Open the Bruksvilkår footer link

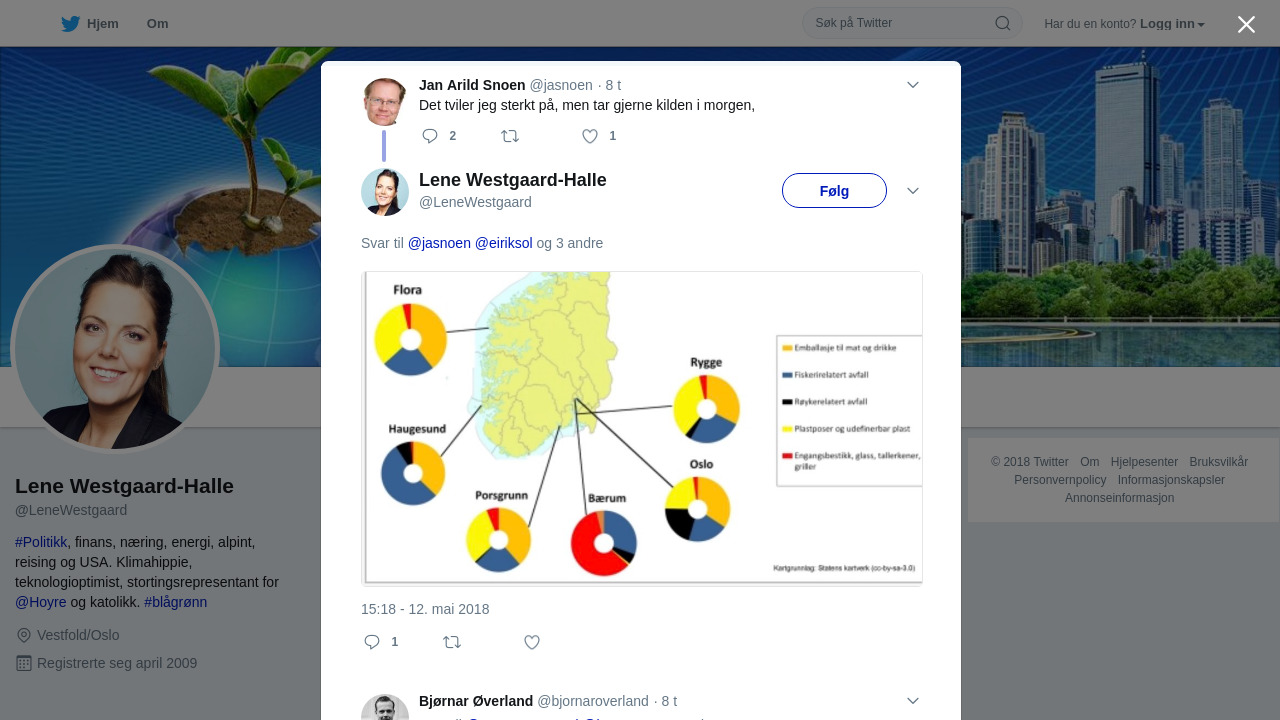pos(1219,462)
